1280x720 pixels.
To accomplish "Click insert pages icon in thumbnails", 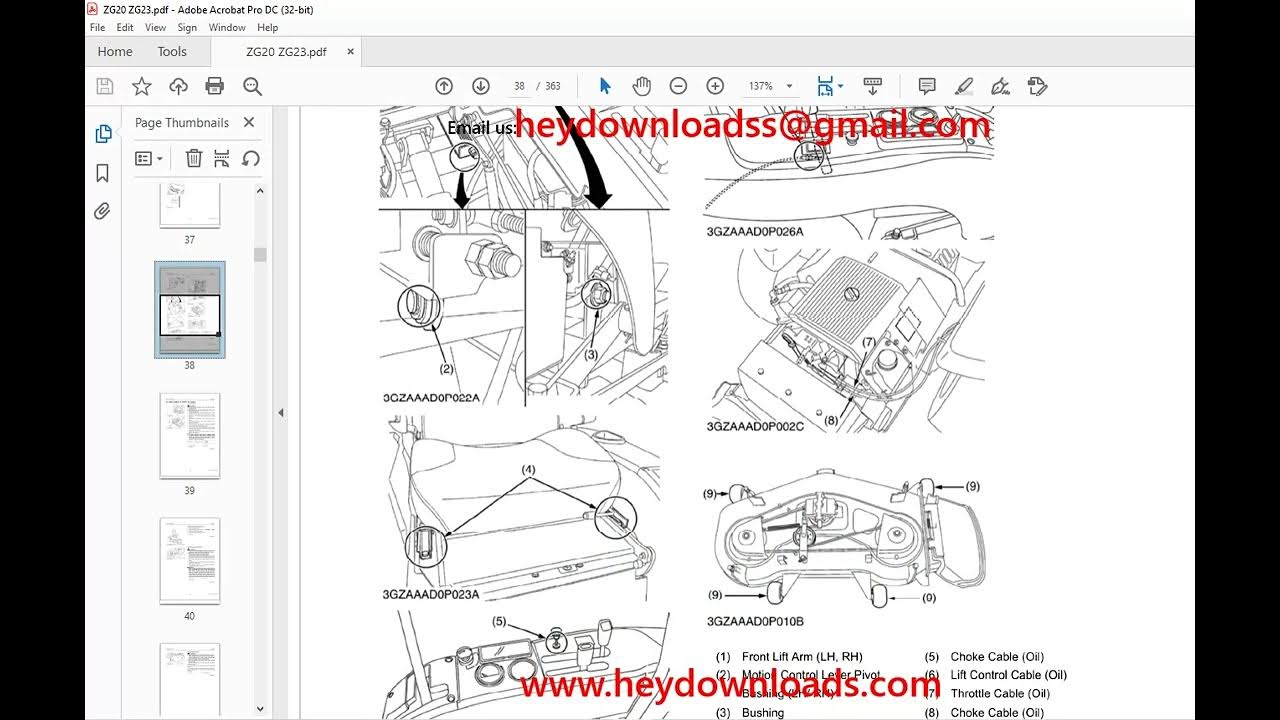I will tap(222, 158).
